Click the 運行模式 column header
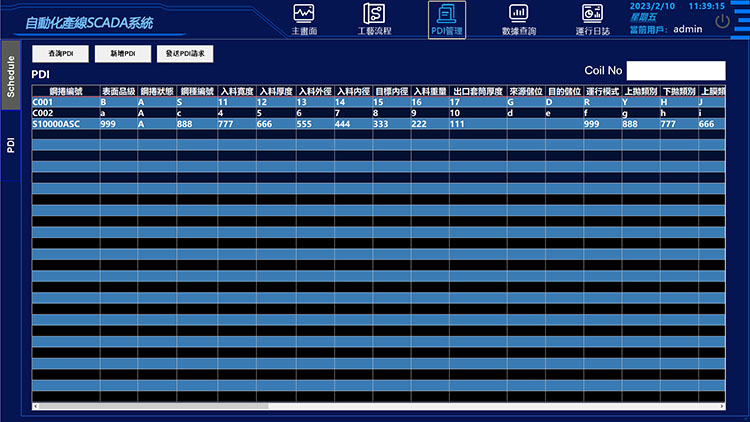 (x=603, y=91)
